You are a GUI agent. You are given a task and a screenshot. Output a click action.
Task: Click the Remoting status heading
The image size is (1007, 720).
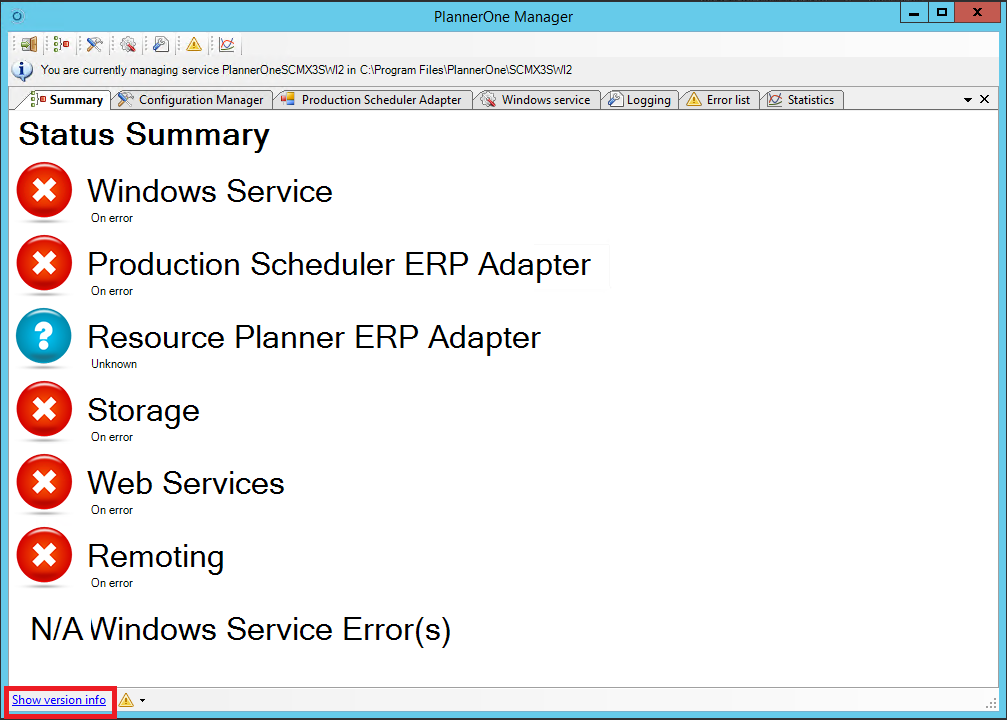pyautogui.click(x=156, y=557)
